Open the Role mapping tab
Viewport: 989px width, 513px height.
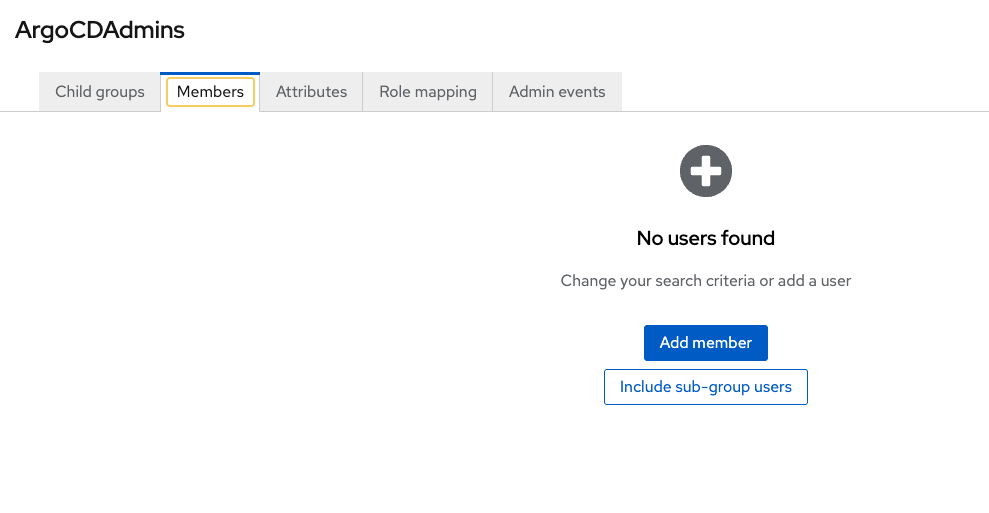pyautogui.click(x=428, y=92)
